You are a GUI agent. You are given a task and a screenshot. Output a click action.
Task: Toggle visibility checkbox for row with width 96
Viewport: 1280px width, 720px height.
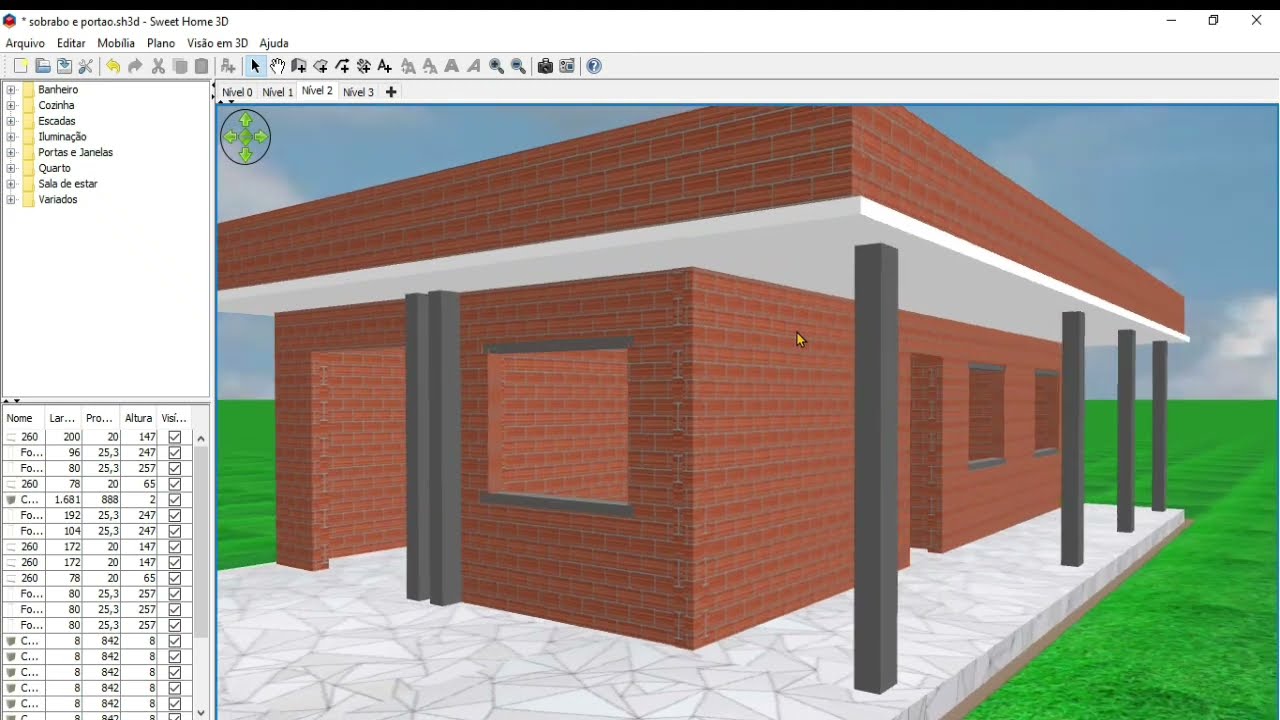click(175, 453)
